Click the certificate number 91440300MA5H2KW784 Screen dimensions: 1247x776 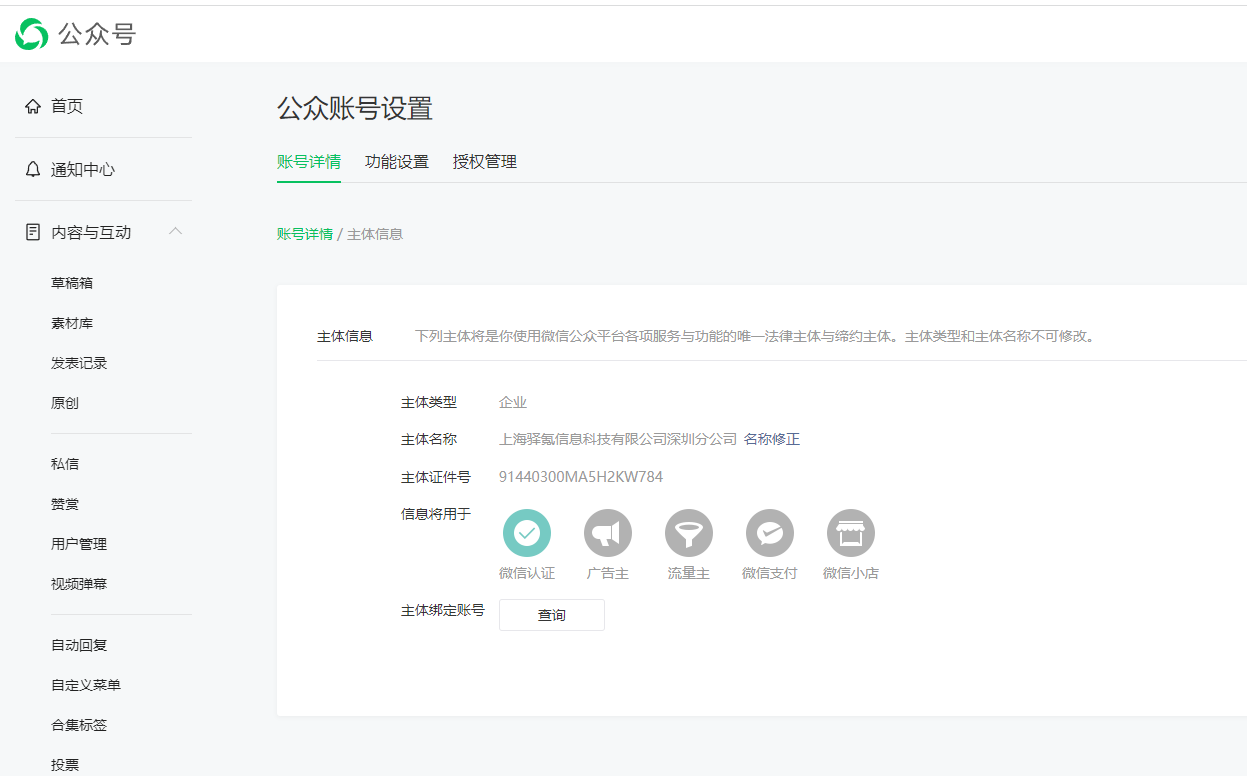click(581, 477)
